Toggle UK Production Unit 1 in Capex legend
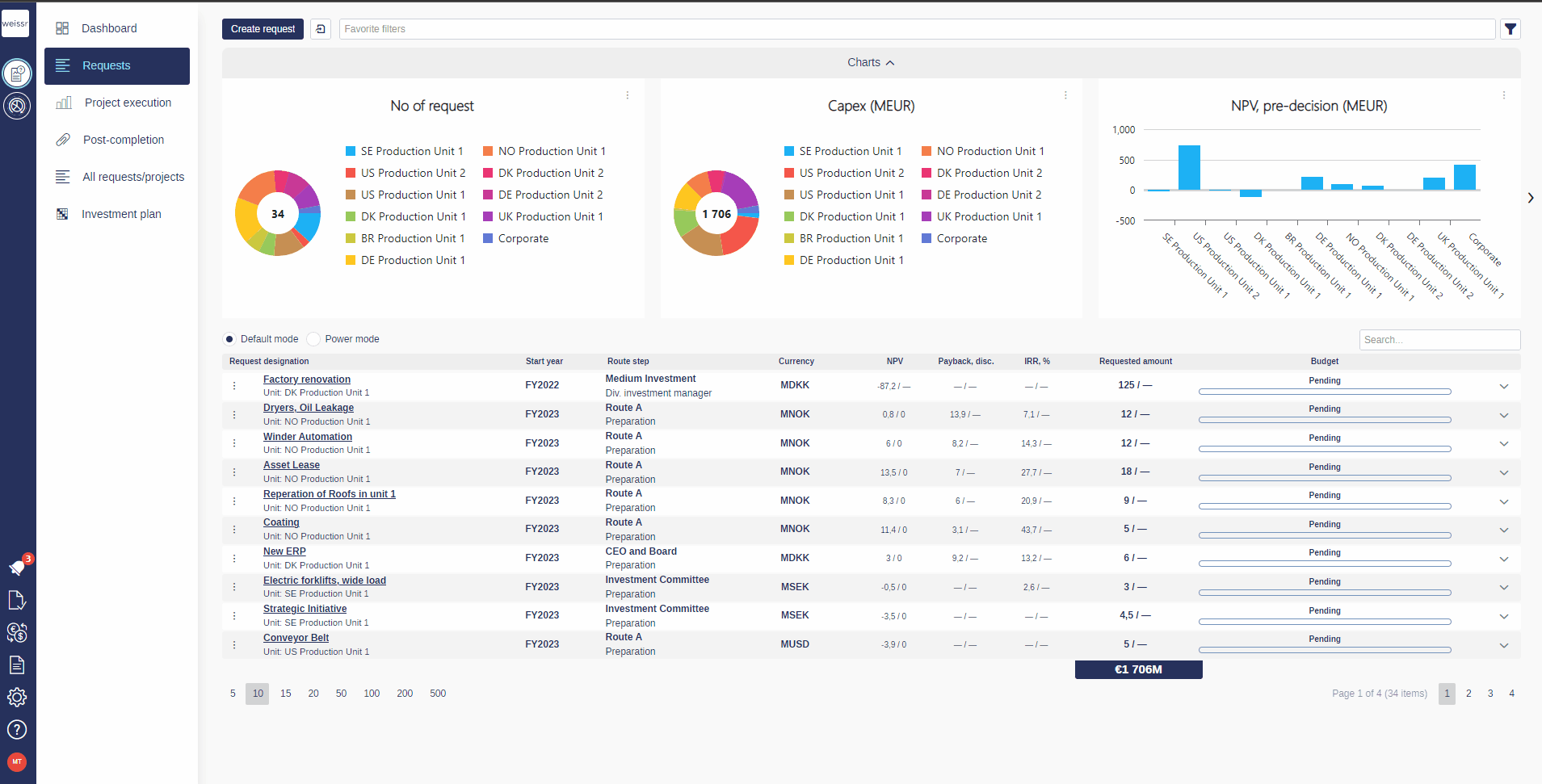This screenshot has height=784, width=1542. point(981,216)
